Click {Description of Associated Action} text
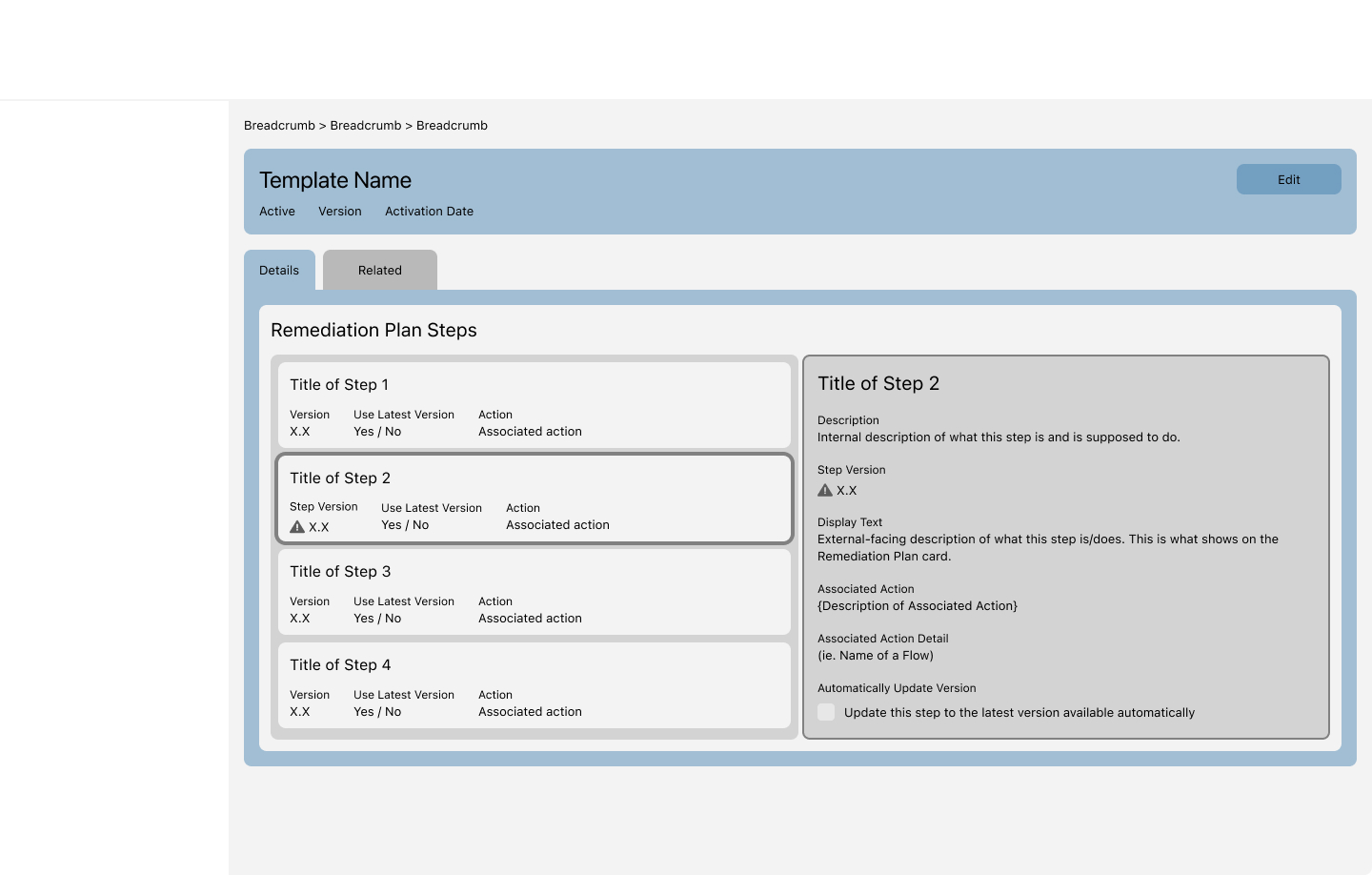1372x875 pixels. 918,605
